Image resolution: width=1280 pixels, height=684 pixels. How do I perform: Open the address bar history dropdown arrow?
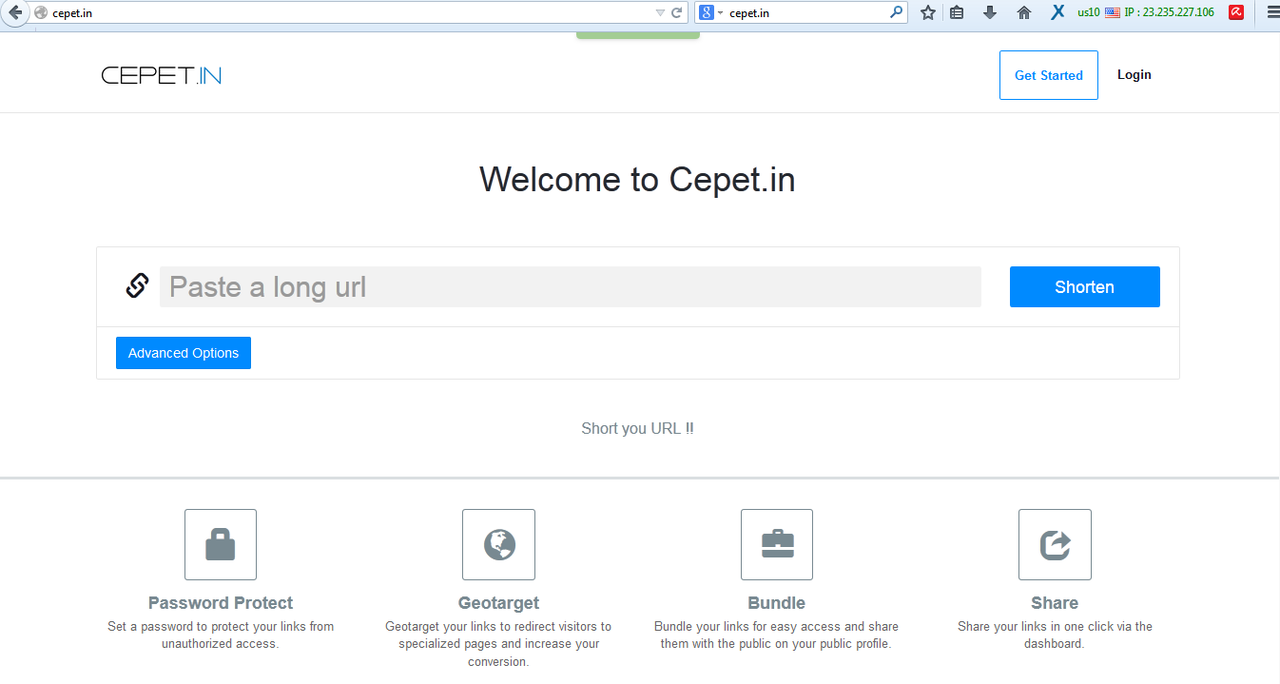click(660, 13)
